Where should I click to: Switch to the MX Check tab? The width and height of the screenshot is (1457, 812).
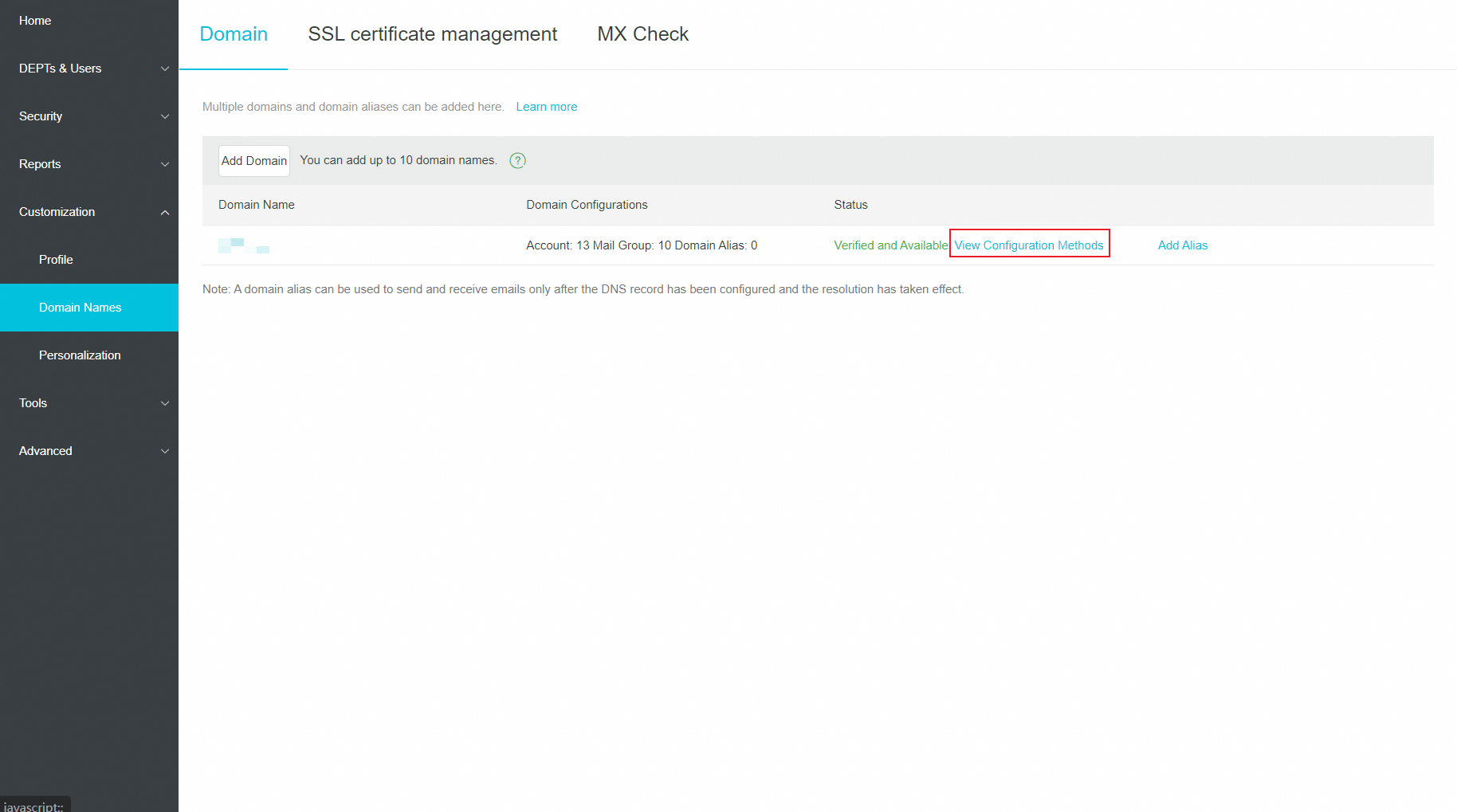643,34
